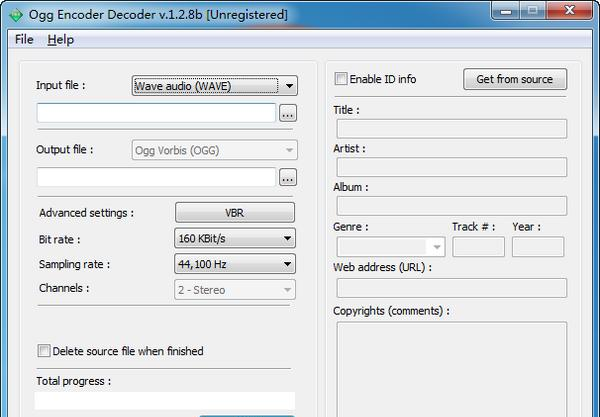Click the Artist text field

click(x=452, y=167)
